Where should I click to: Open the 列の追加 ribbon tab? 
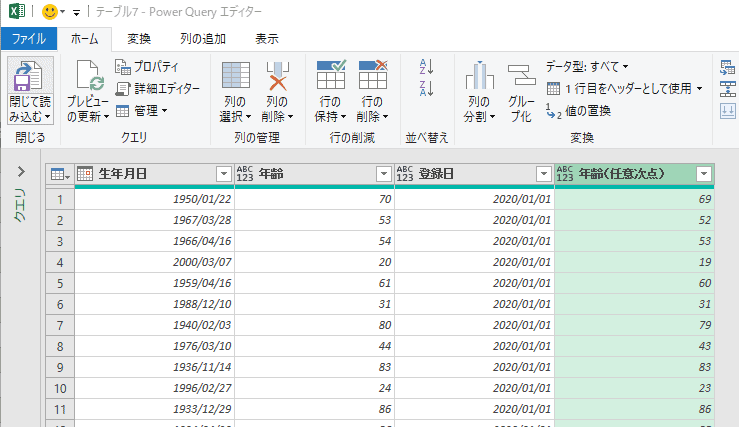[197, 39]
